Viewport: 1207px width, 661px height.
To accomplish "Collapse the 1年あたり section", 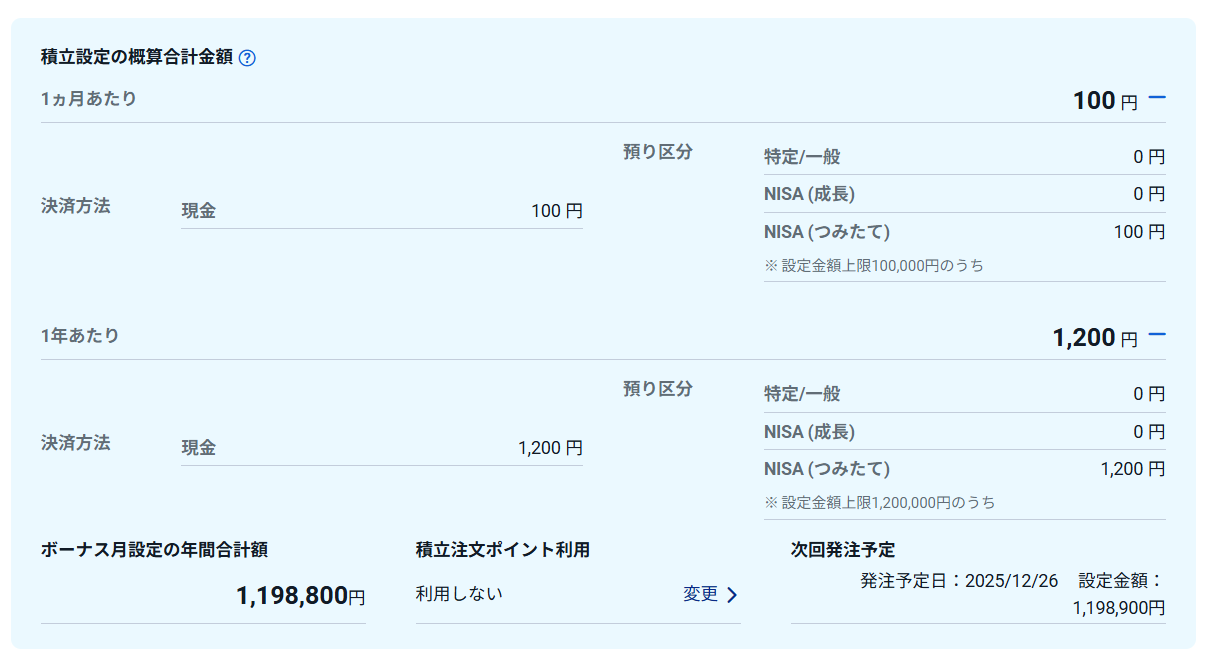I will point(1157,335).
